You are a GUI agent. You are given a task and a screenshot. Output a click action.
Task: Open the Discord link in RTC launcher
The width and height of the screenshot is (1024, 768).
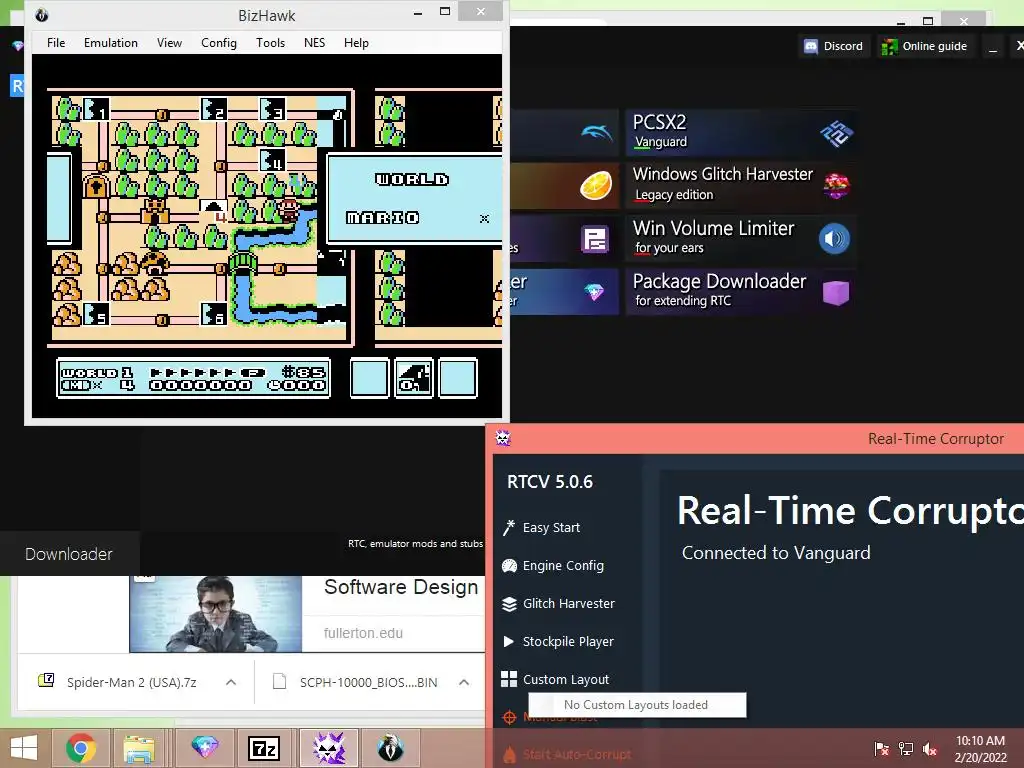[x=834, y=46]
